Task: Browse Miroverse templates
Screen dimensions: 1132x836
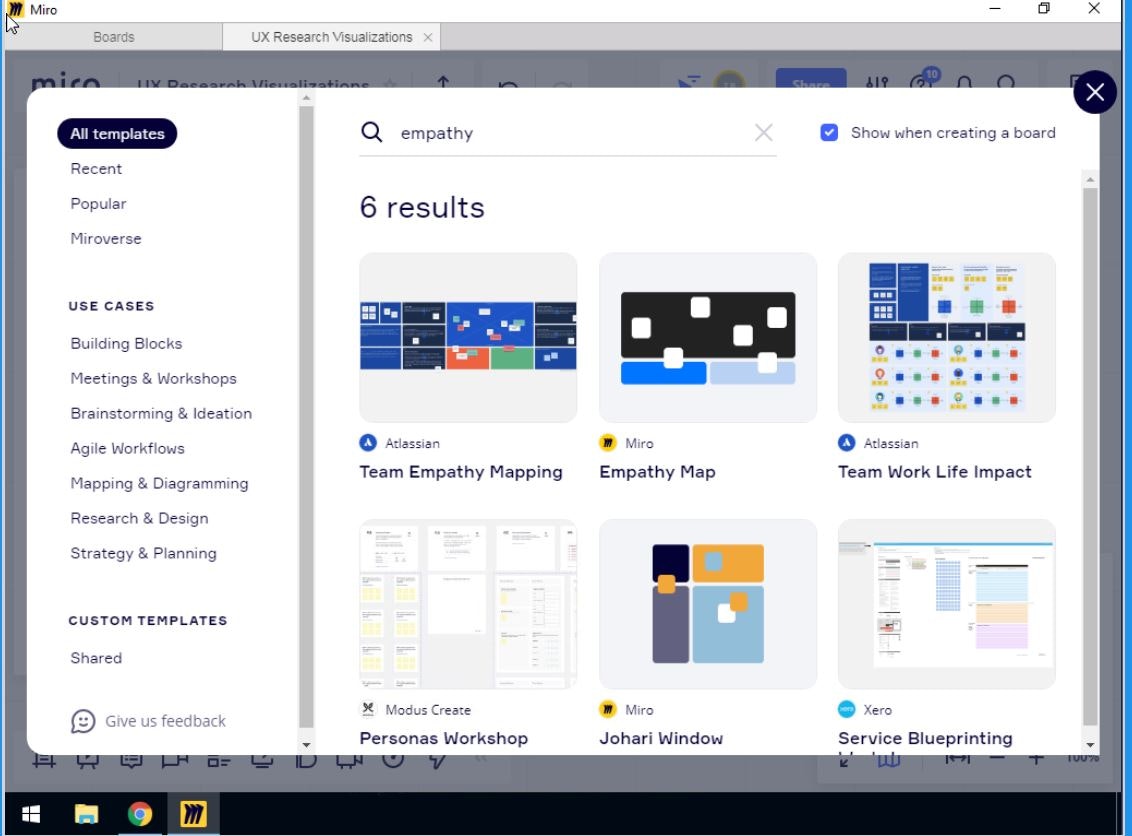Action: coord(105,238)
